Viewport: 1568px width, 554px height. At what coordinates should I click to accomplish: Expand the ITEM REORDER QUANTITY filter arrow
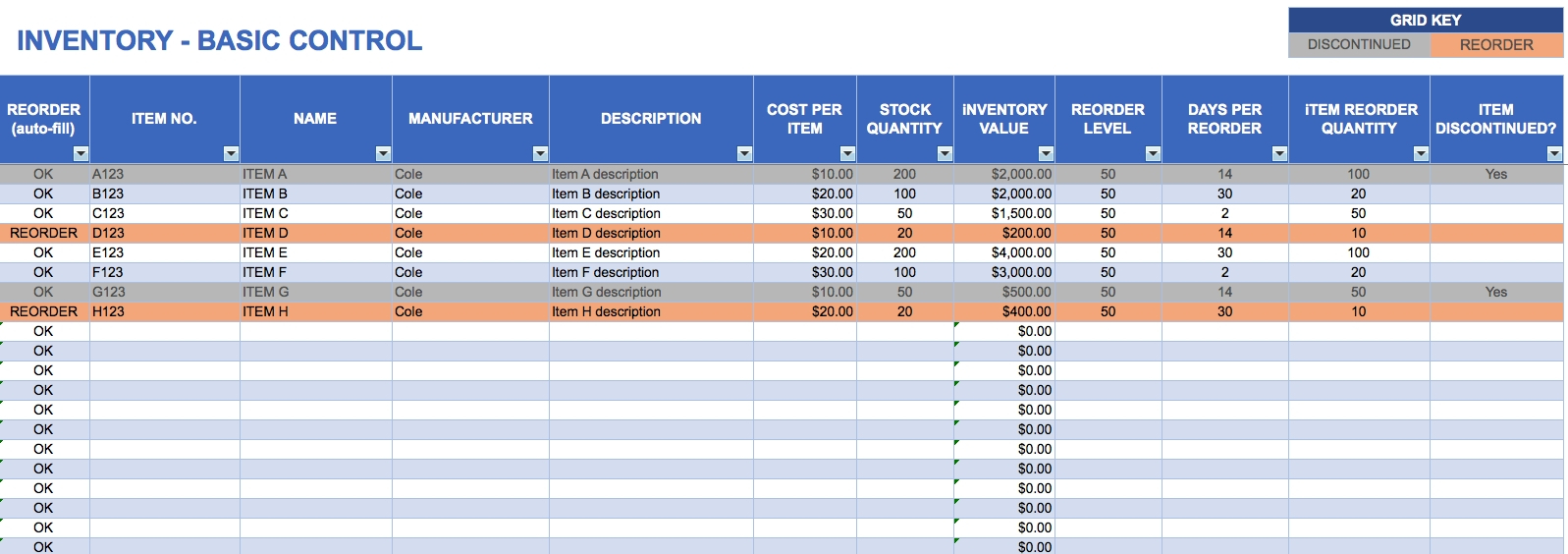1421,153
